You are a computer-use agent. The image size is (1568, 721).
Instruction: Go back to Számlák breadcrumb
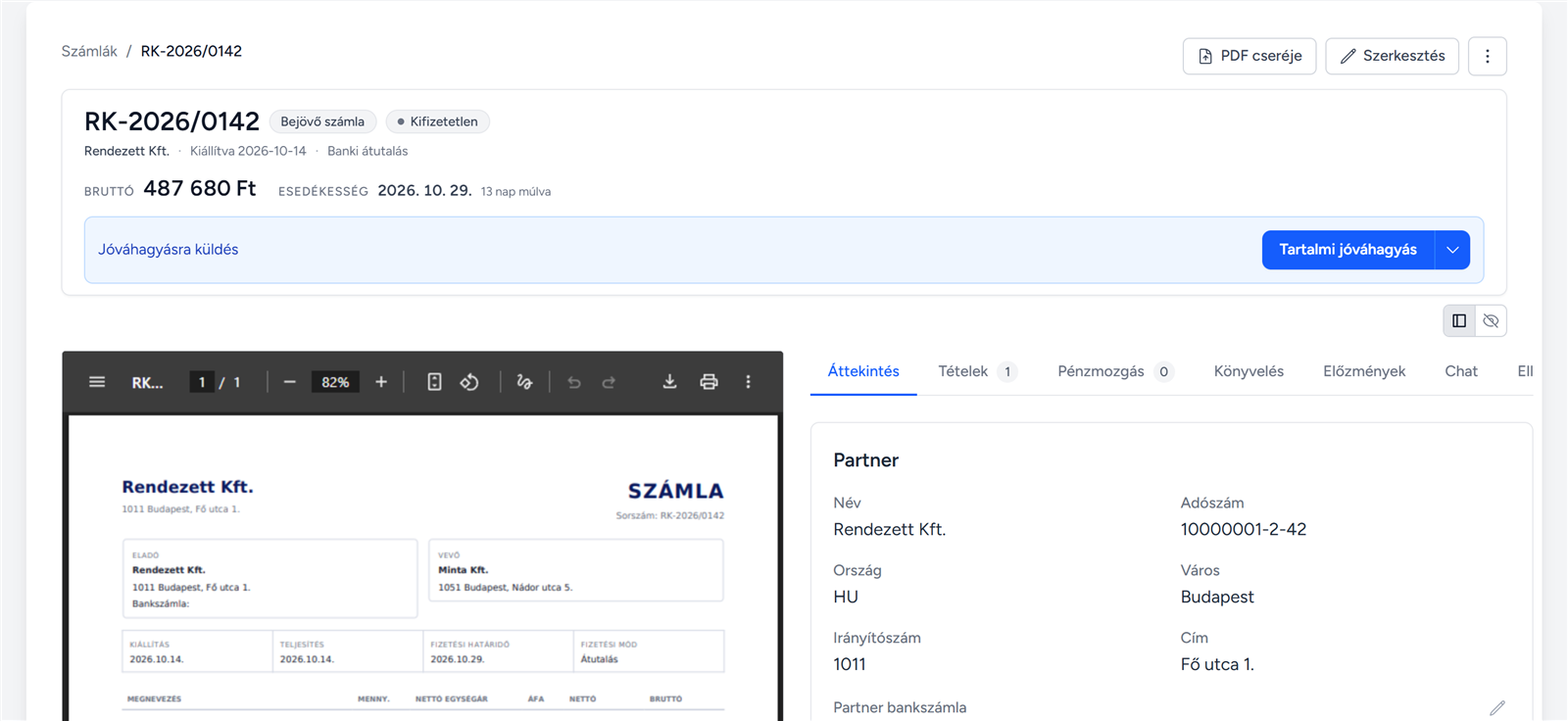click(x=89, y=51)
